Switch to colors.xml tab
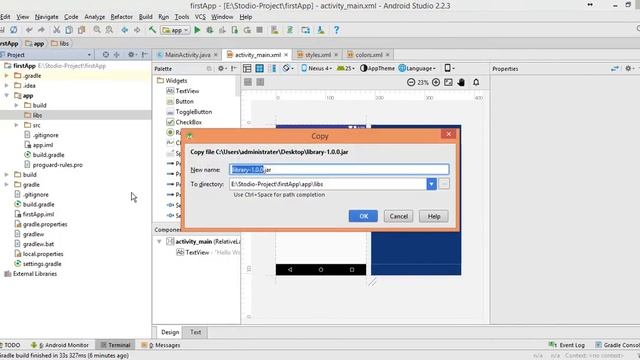640x360 pixels. (x=369, y=55)
